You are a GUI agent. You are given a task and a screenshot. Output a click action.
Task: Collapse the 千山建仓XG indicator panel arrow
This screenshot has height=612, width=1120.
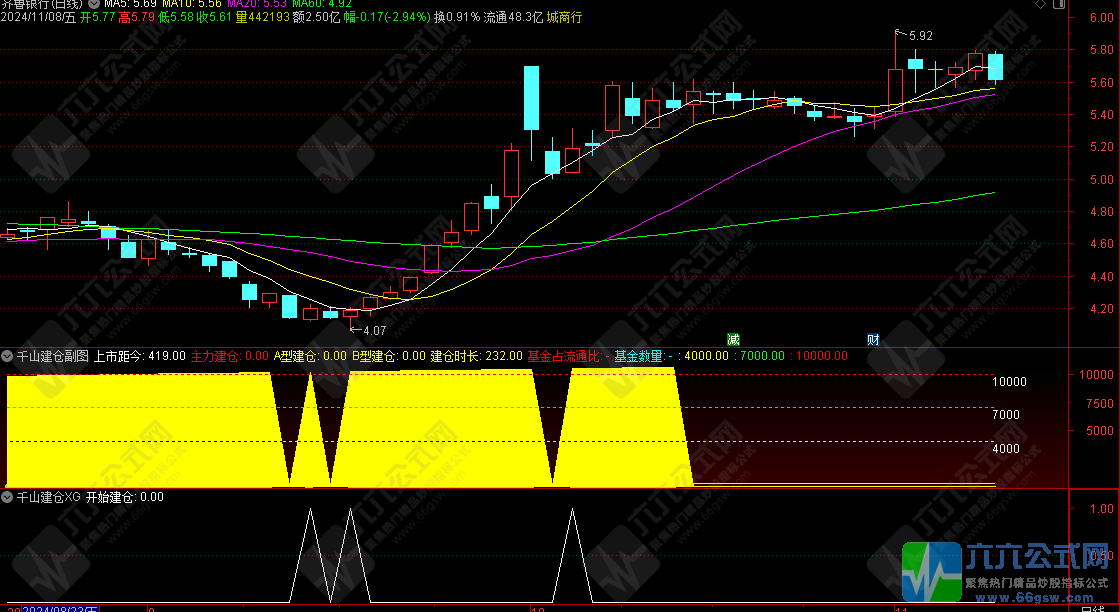(7, 496)
